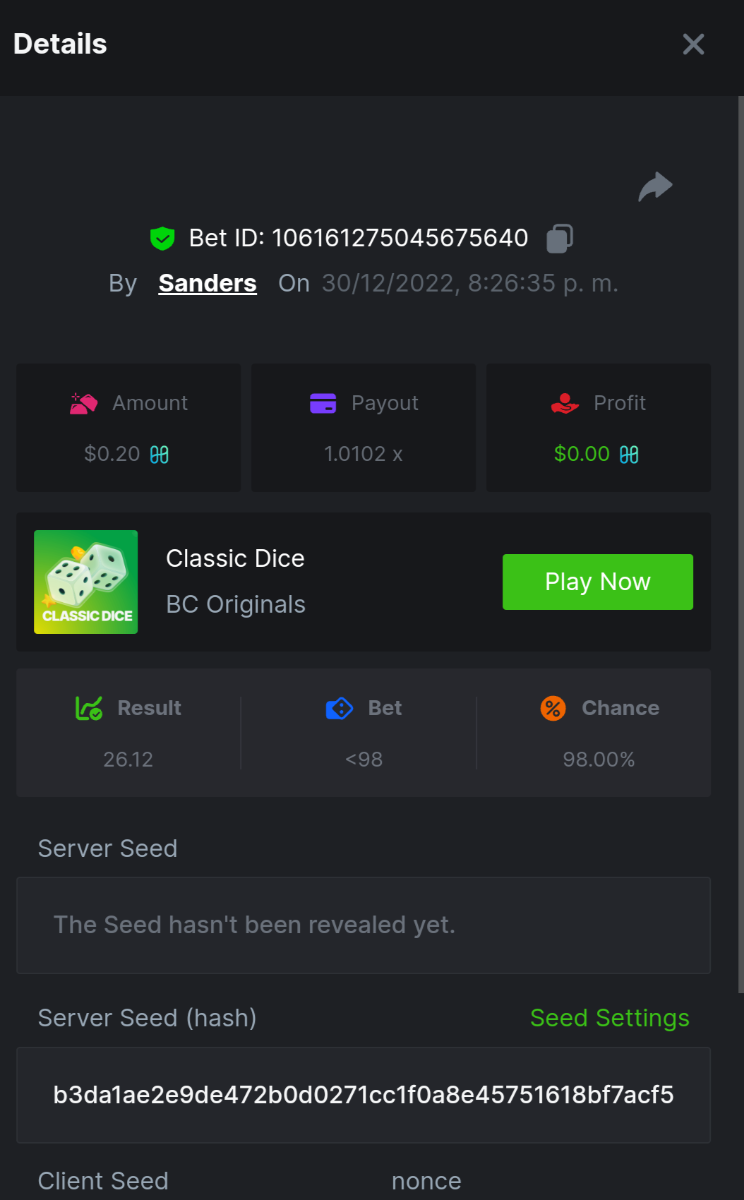Copy the Bet ID using copy icon

(x=559, y=239)
